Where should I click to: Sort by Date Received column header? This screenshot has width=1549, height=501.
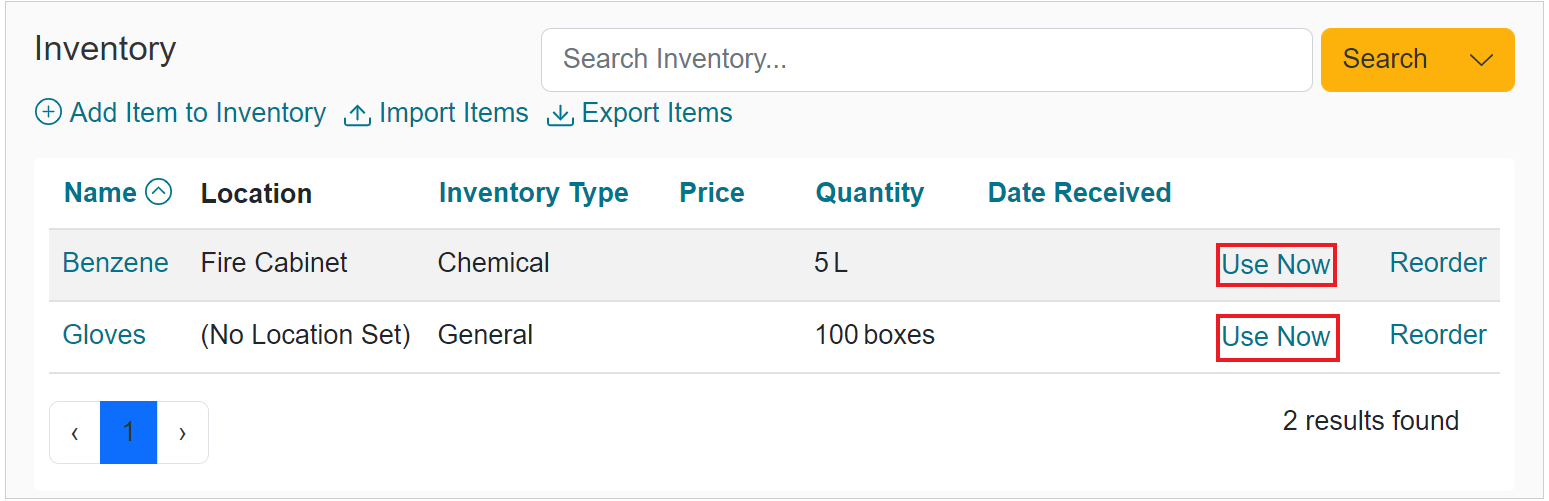coord(1079,193)
